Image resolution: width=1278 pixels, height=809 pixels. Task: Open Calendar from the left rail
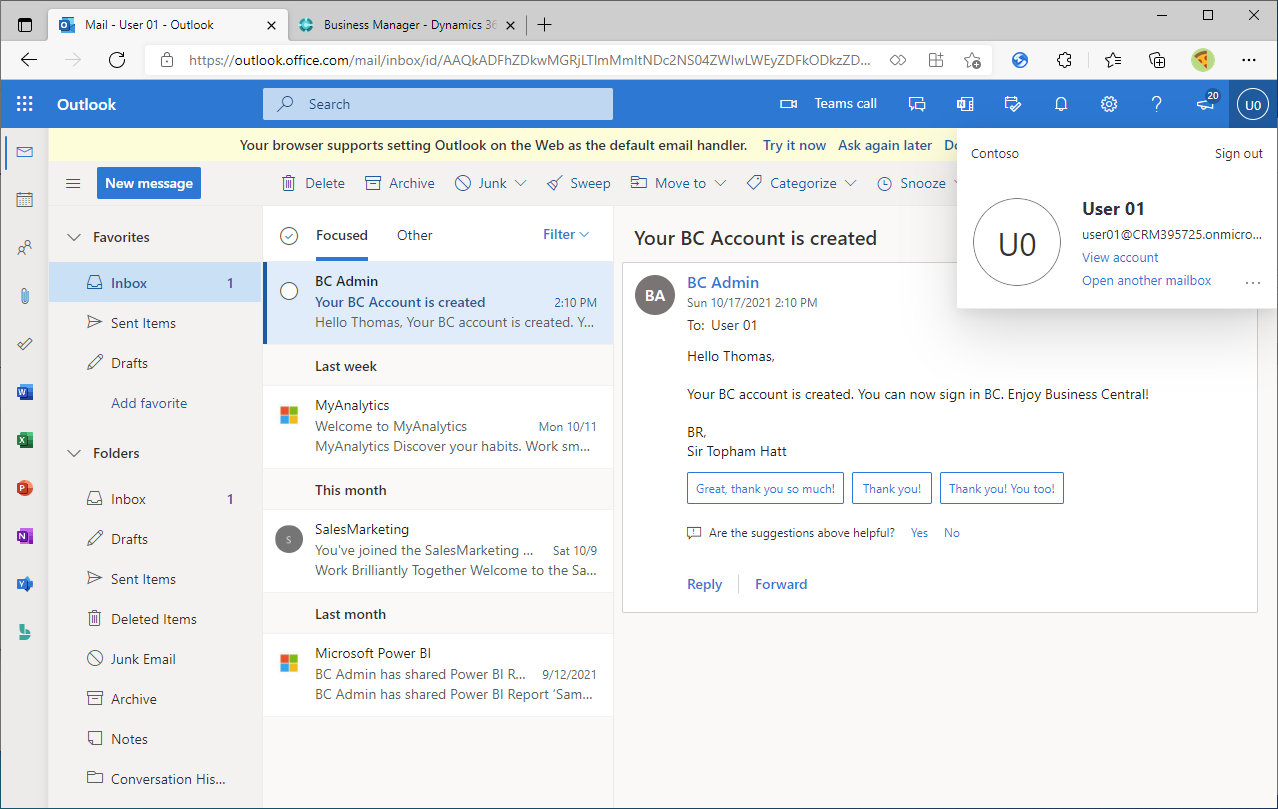[x=24, y=198]
